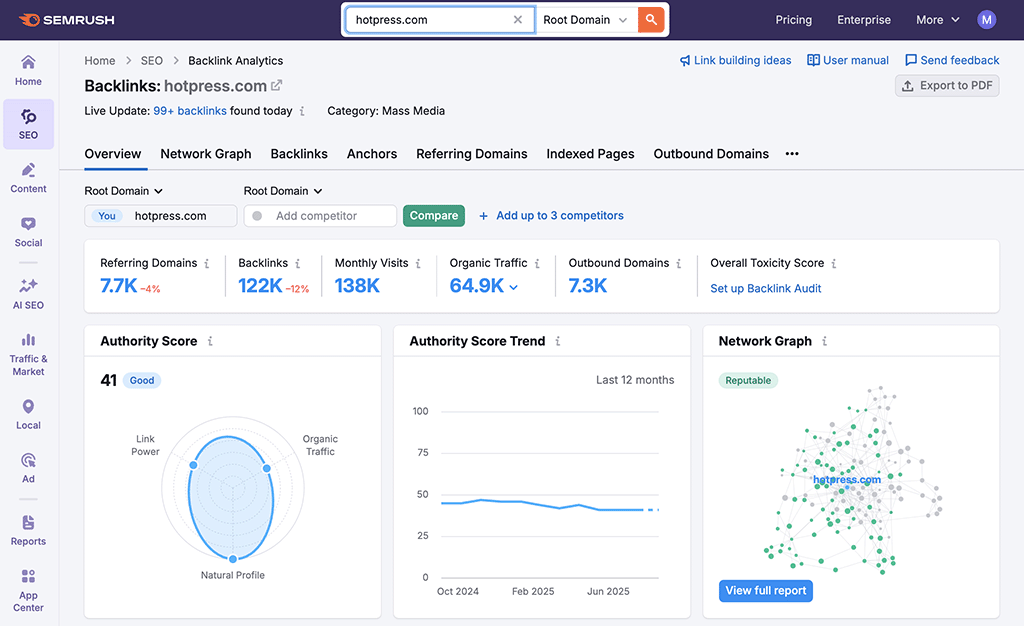Click the 122K backlinks value
Screen dimensions: 1024x626
click(260, 286)
